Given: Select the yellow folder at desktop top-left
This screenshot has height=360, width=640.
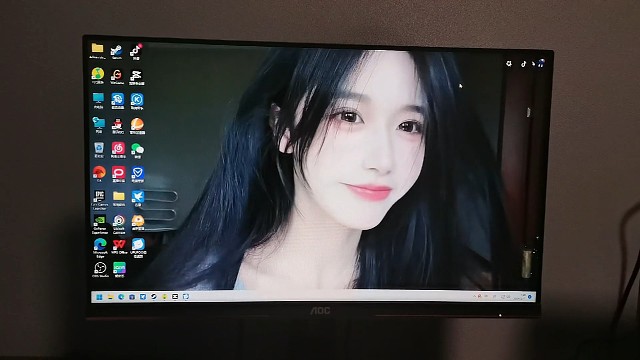Looking at the screenshot, I should point(97,48).
